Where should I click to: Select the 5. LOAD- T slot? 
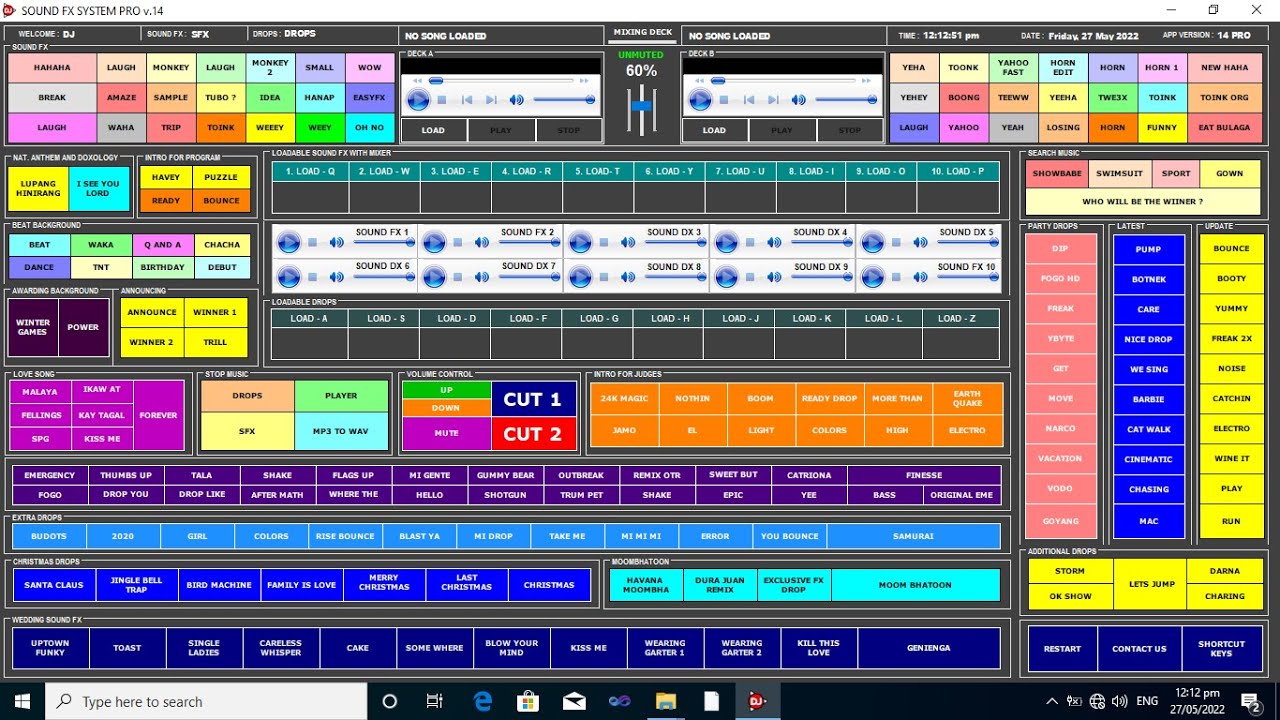click(598, 171)
